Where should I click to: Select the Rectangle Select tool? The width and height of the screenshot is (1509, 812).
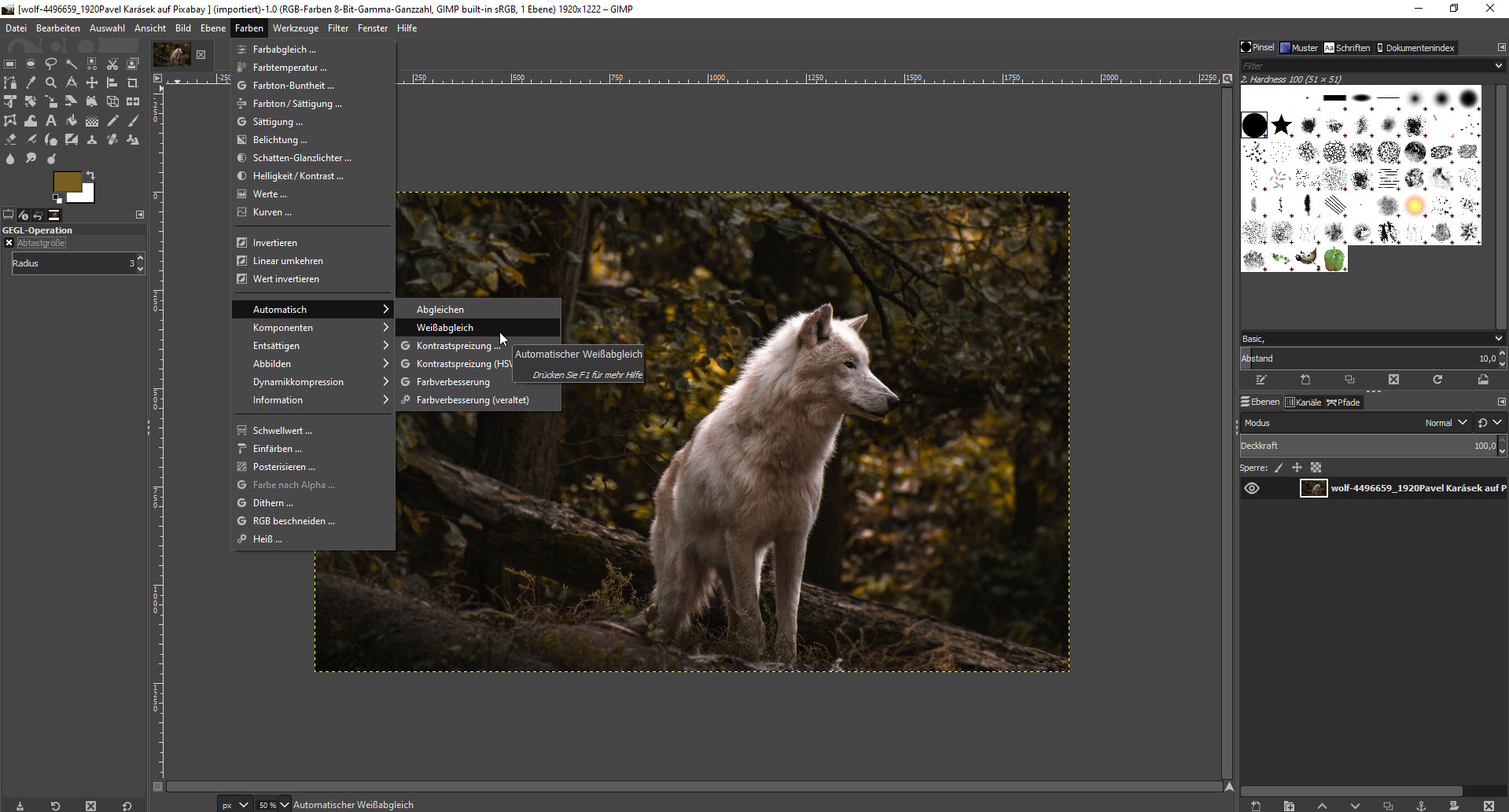[10, 64]
